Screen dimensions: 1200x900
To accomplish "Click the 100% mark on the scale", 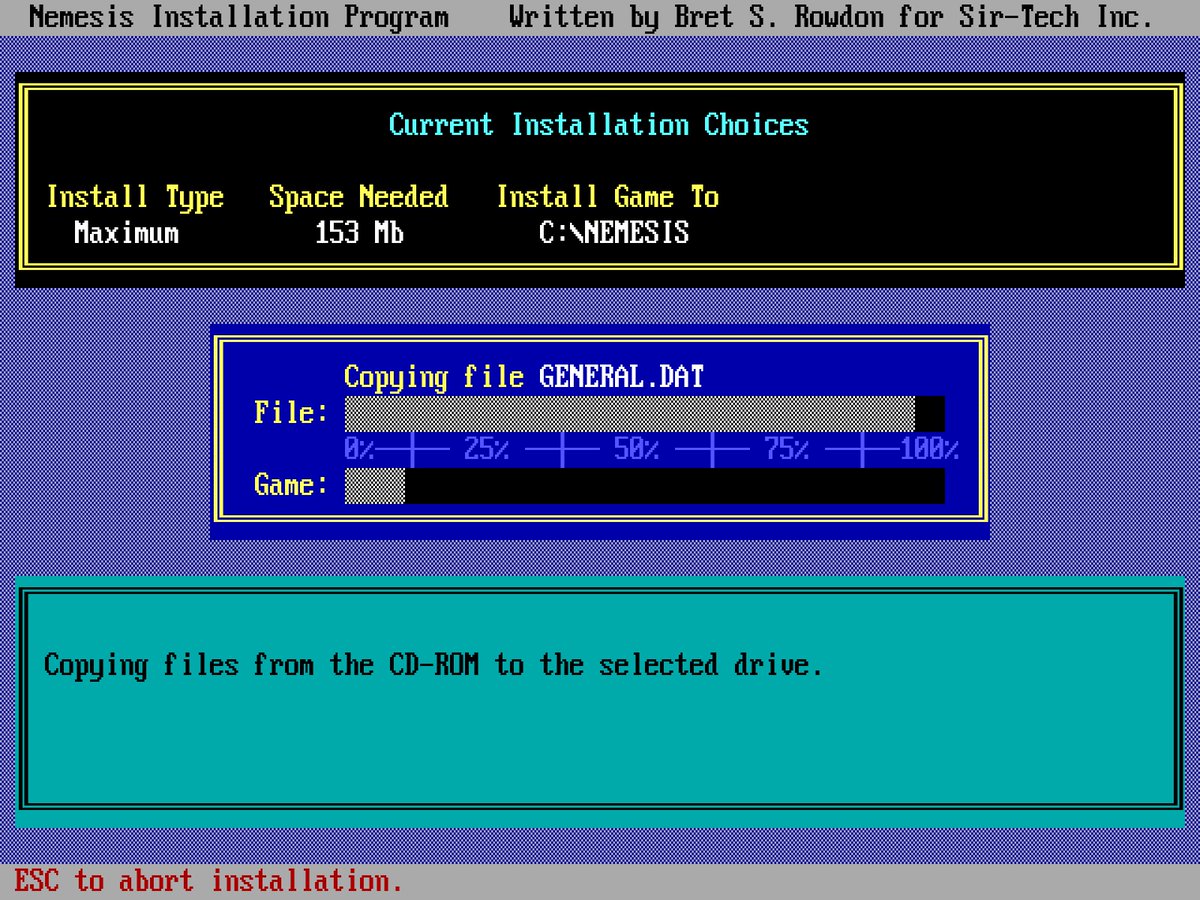I will 929,450.
